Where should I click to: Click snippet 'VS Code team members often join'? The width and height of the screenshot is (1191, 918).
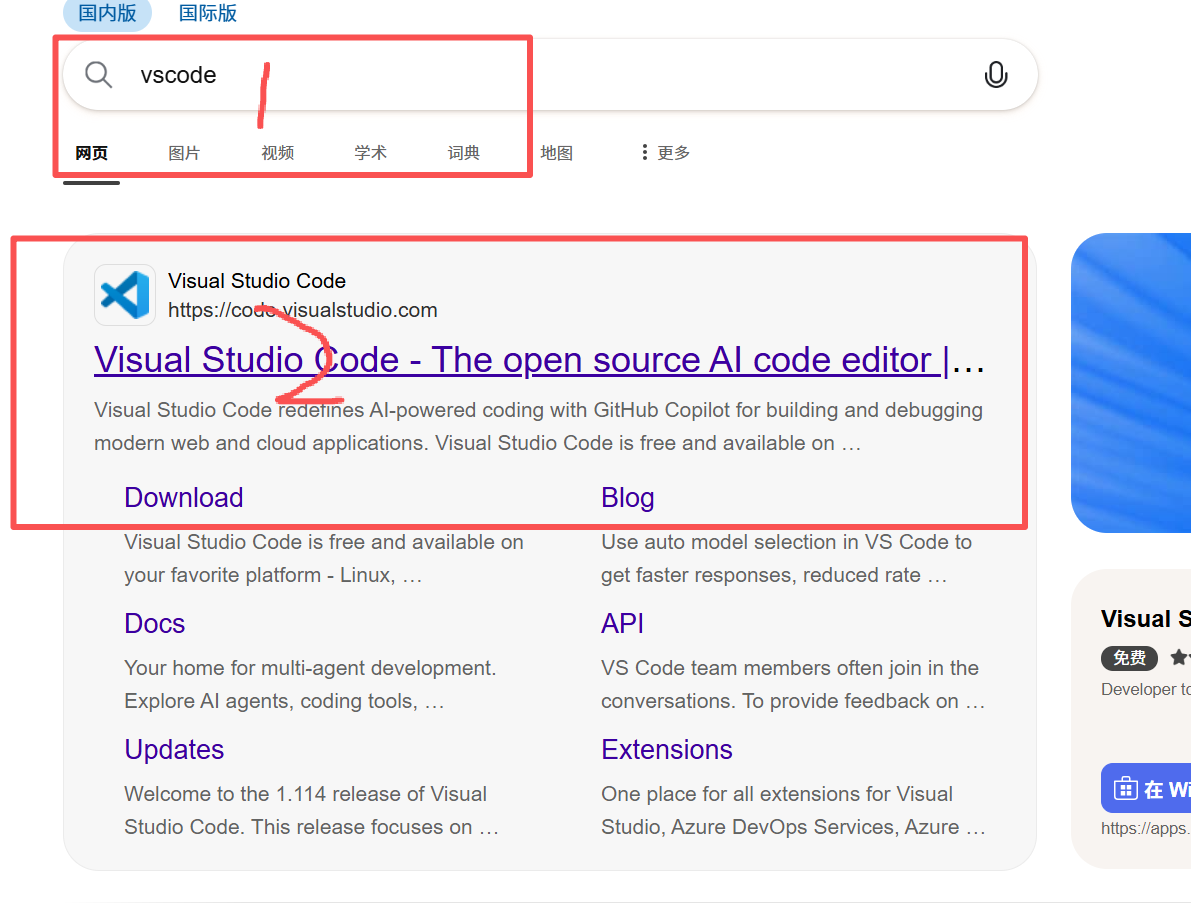[793, 684]
